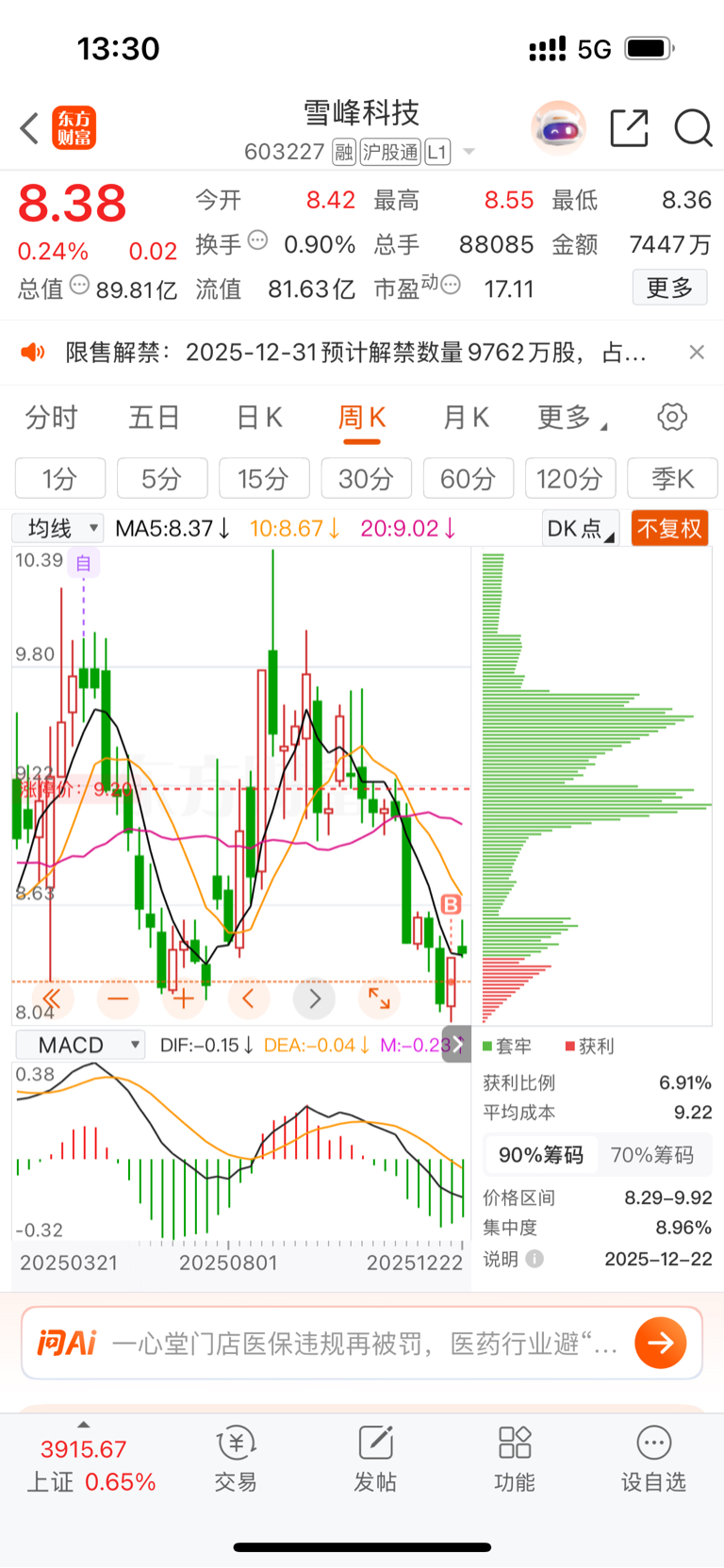Screen dimensions: 724x1568
Task: Open chart settings gear icon
Action: [672, 417]
